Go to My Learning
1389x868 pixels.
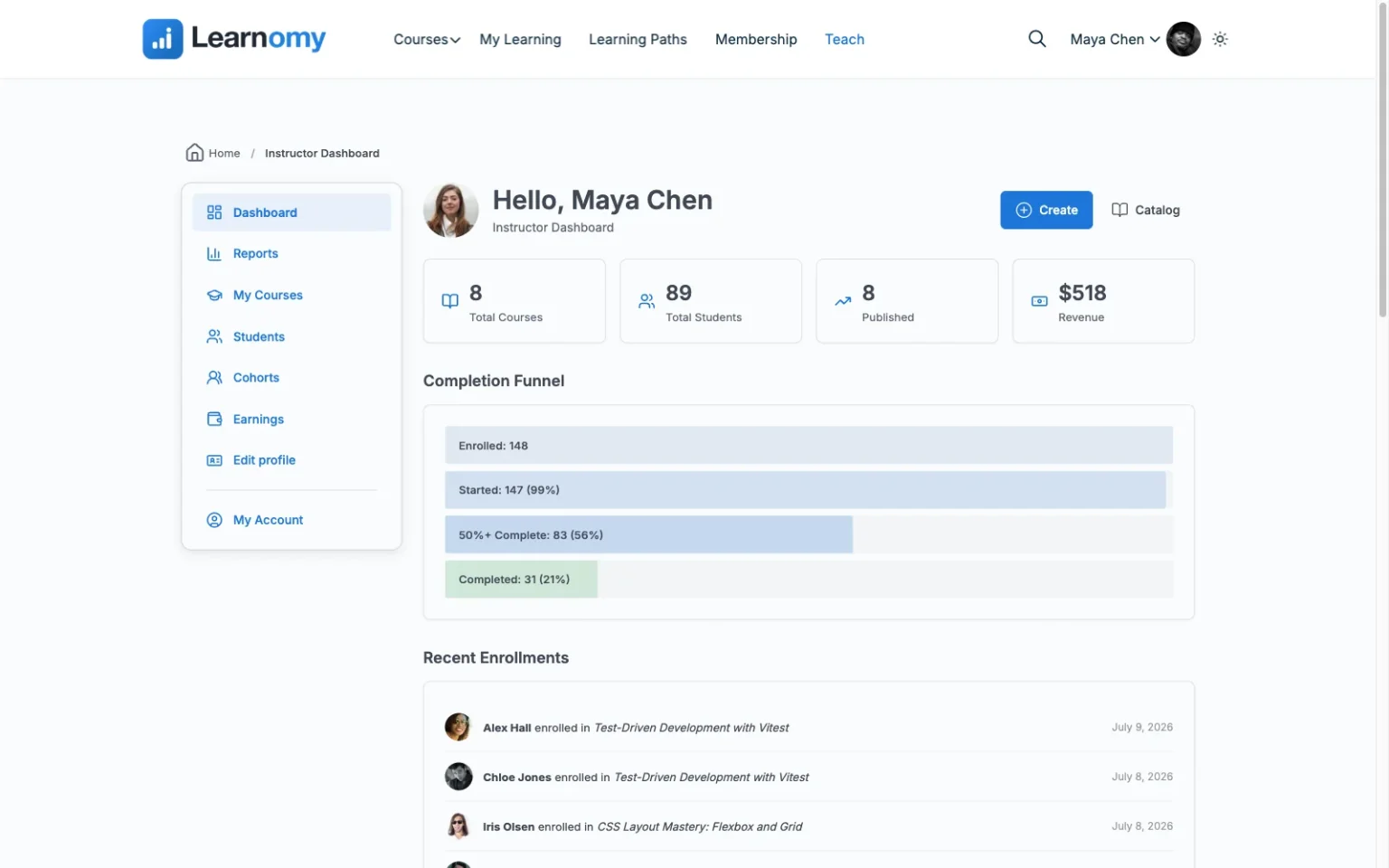point(520,39)
